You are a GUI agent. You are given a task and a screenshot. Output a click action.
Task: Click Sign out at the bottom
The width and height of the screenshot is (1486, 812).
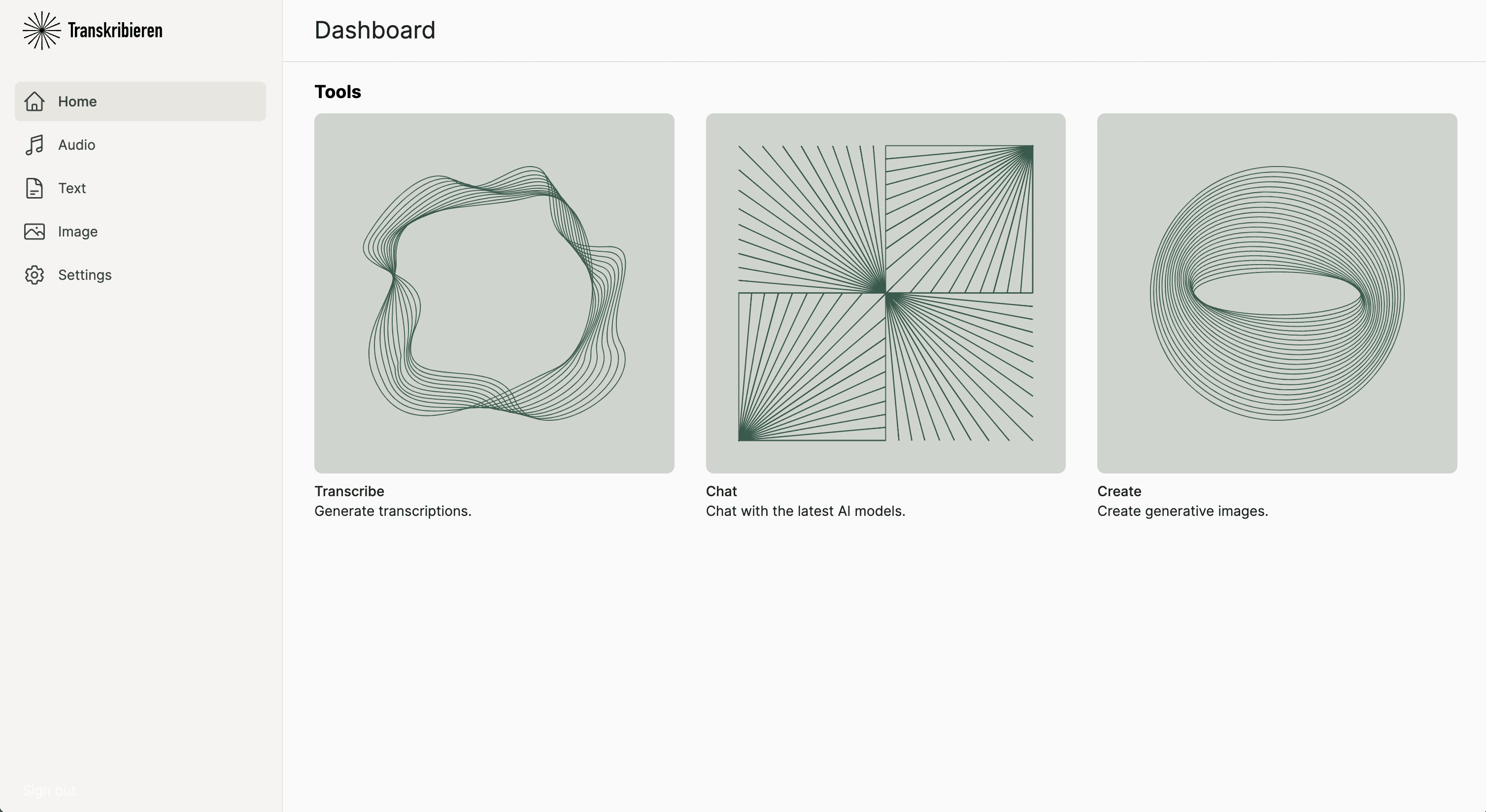[48, 791]
